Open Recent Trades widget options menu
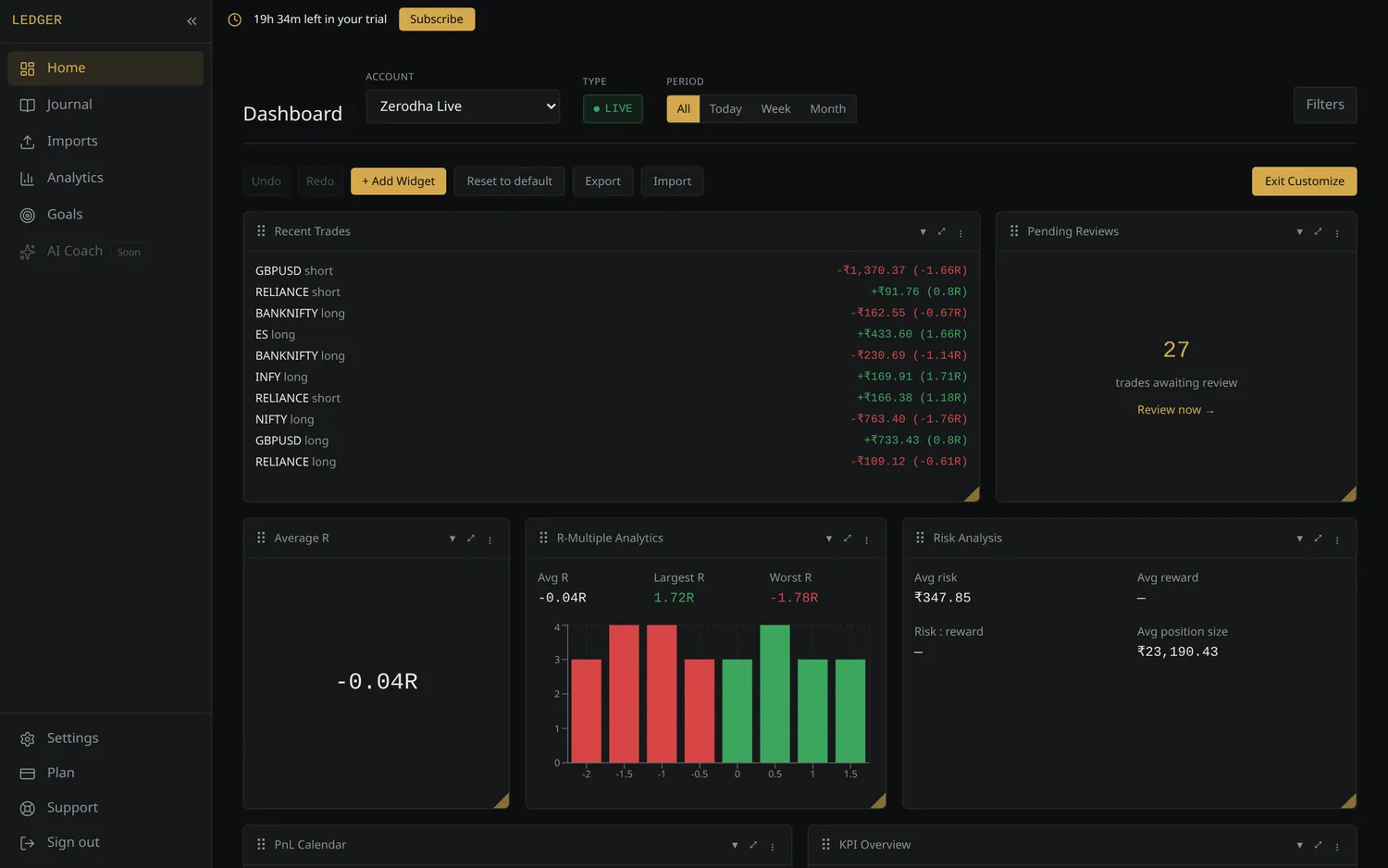Viewport: 1388px width, 868px height. coord(960,233)
